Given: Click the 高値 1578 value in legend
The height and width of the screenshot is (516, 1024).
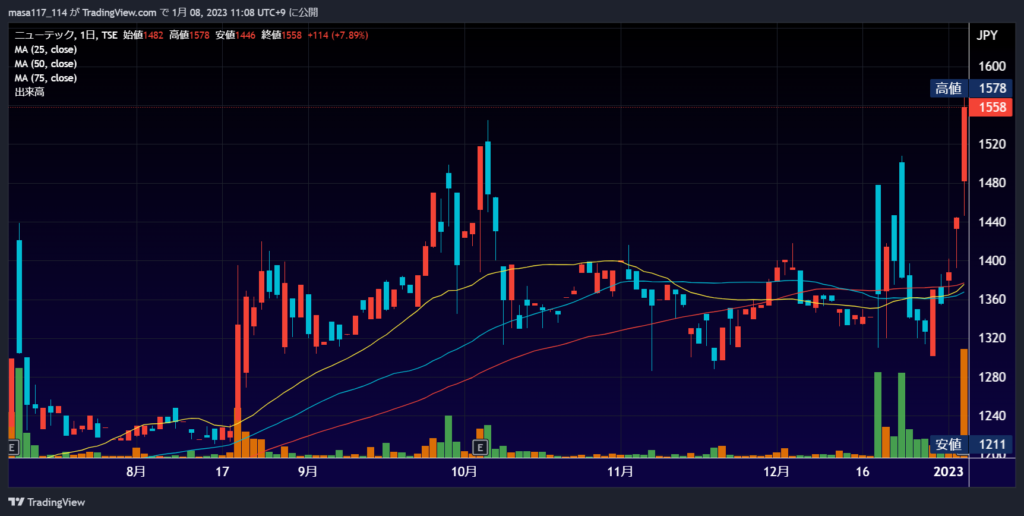Looking at the screenshot, I should [189, 35].
